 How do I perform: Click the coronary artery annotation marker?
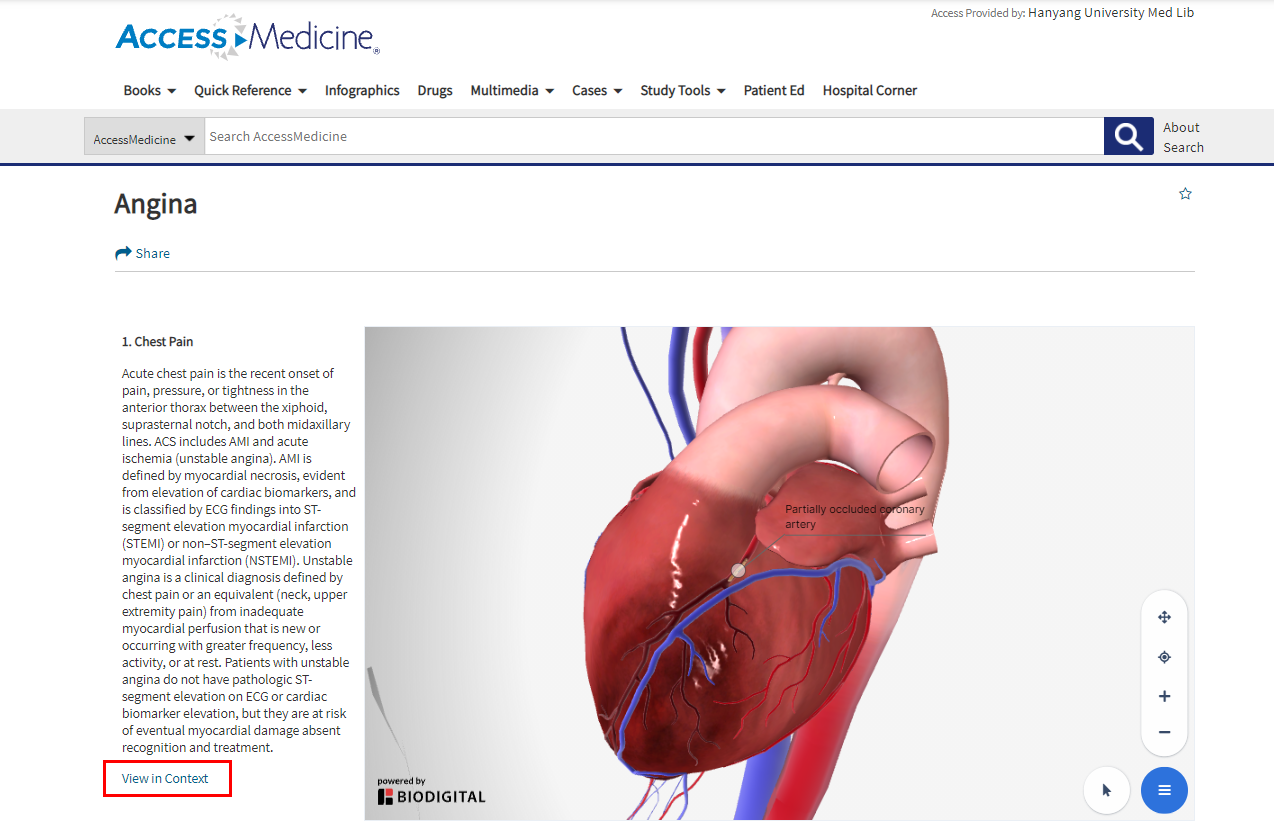739,570
